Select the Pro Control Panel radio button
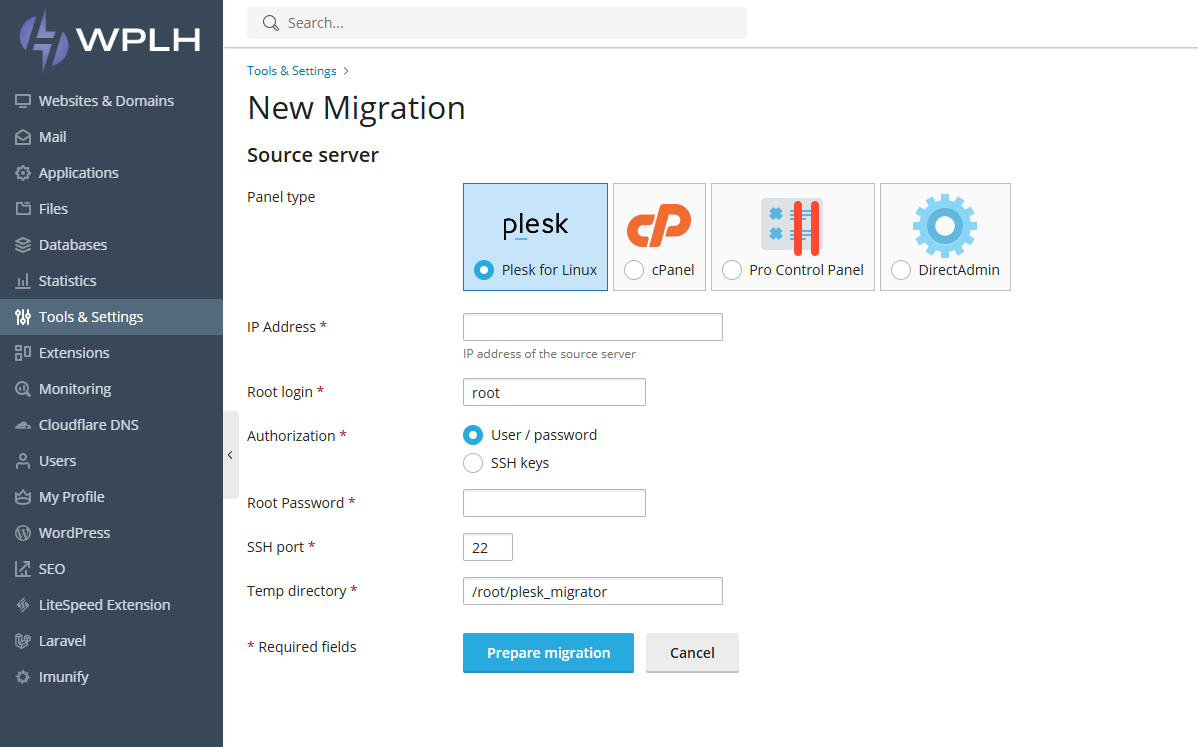The image size is (1198, 747). pyautogui.click(x=731, y=270)
